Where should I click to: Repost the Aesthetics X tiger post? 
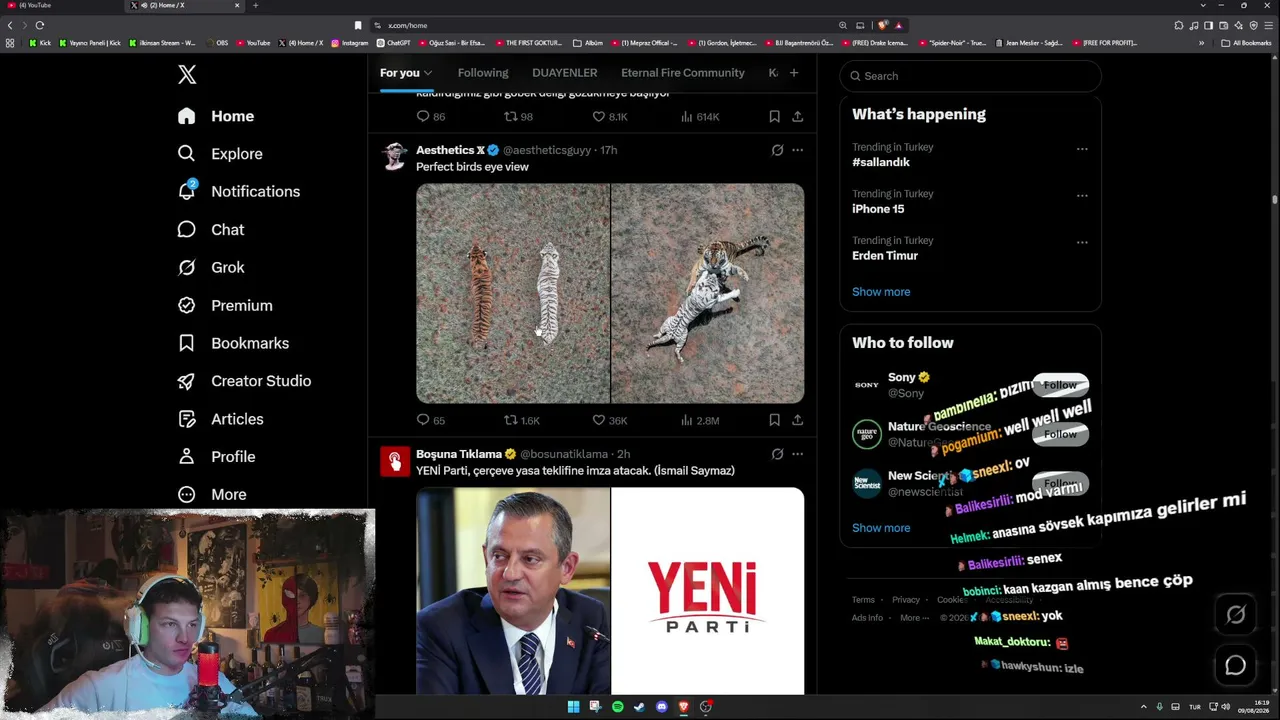point(522,420)
